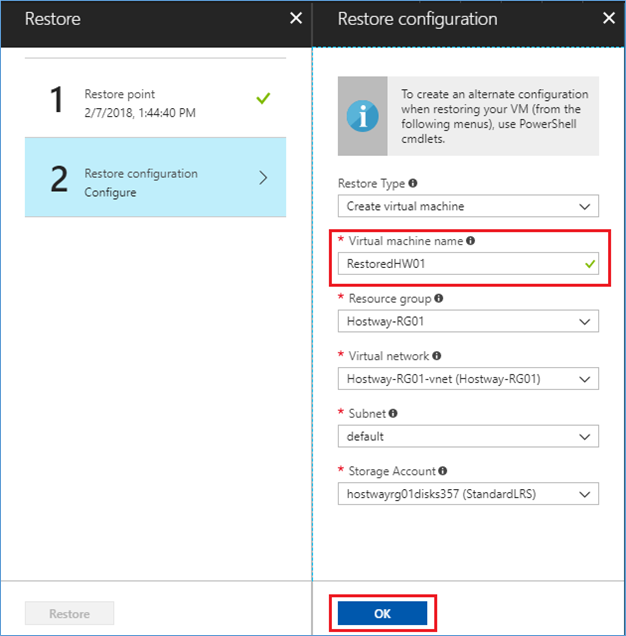626x636 pixels.
Task: Click the info icon beside Virtual network
Action: tap(437, 356)
